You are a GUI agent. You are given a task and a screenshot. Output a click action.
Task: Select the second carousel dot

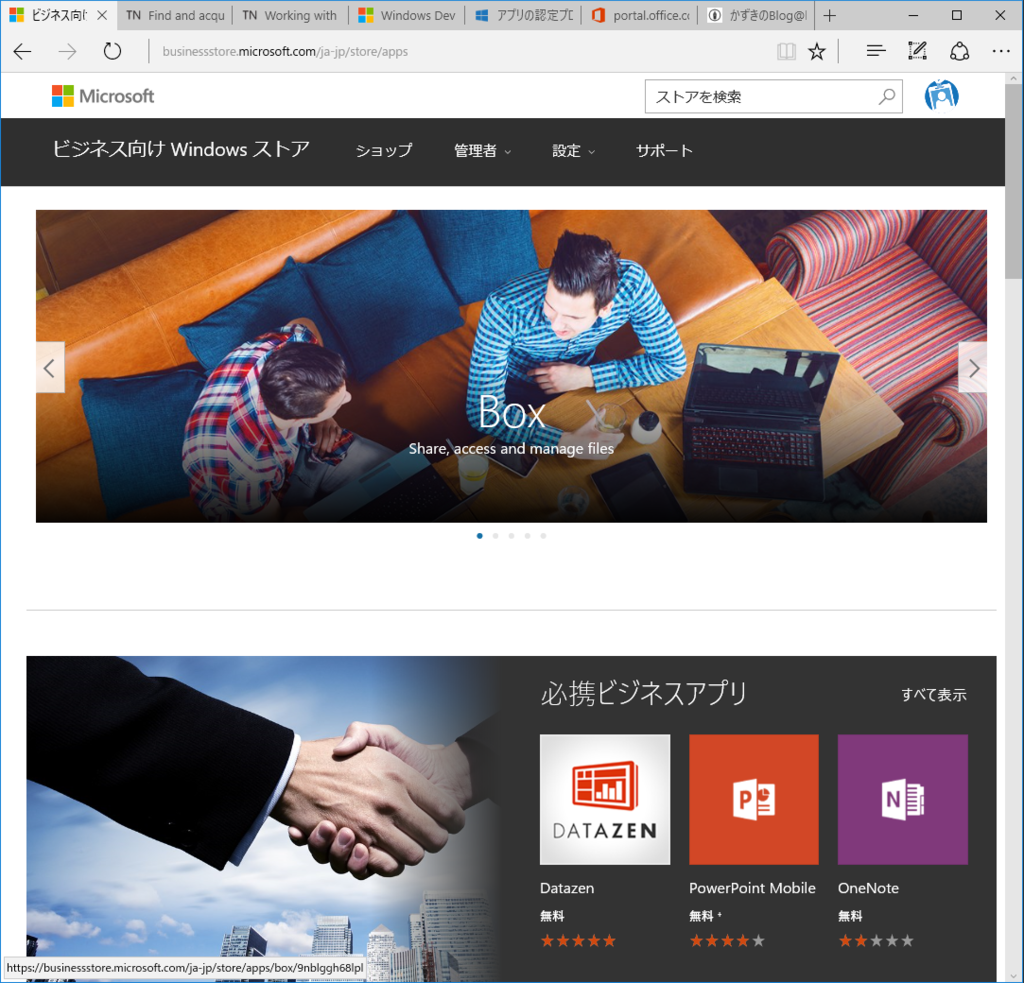pos(496,536)
